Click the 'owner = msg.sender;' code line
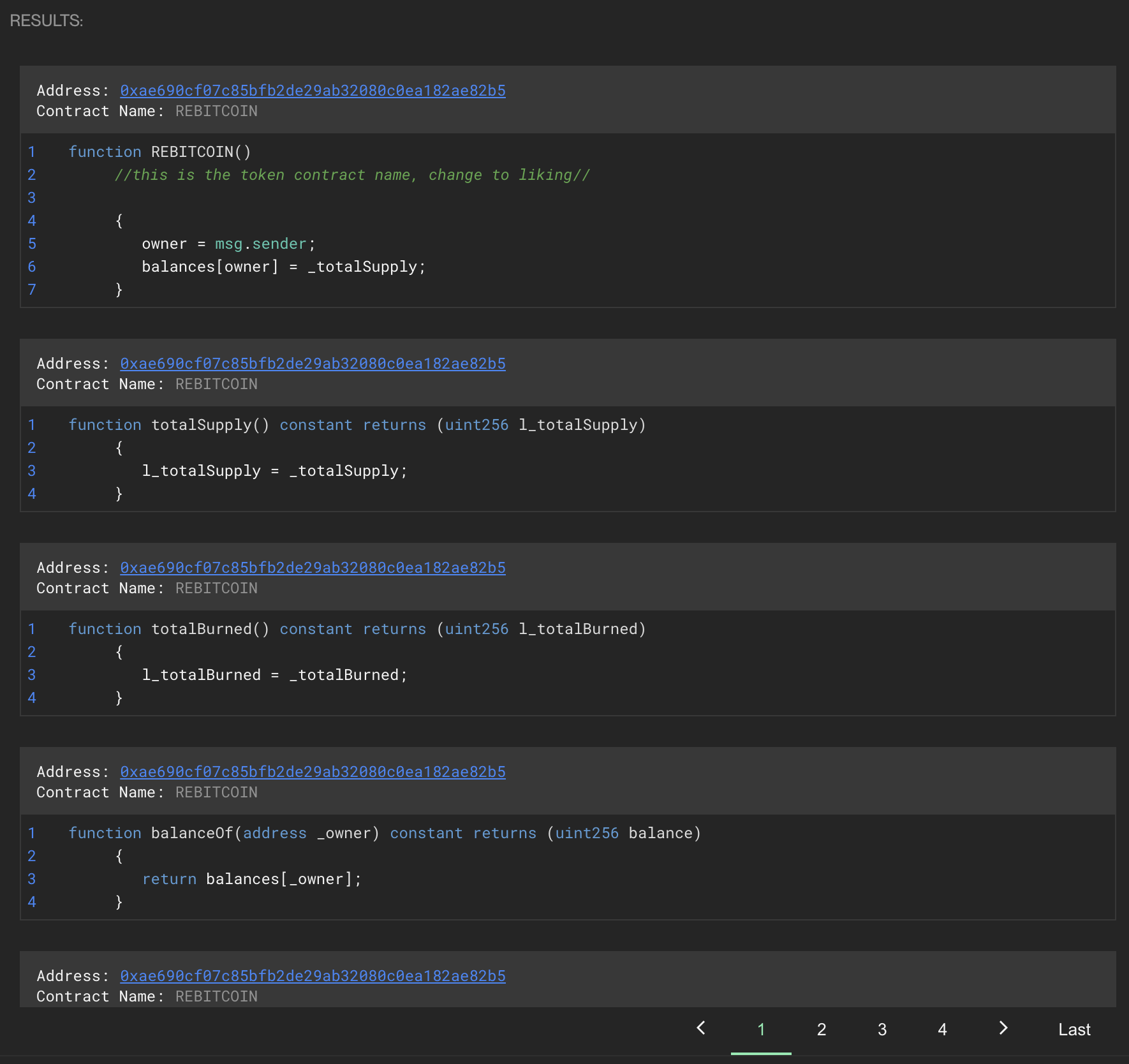This screenshot has height=1064, width=1129. pos(228,244)
